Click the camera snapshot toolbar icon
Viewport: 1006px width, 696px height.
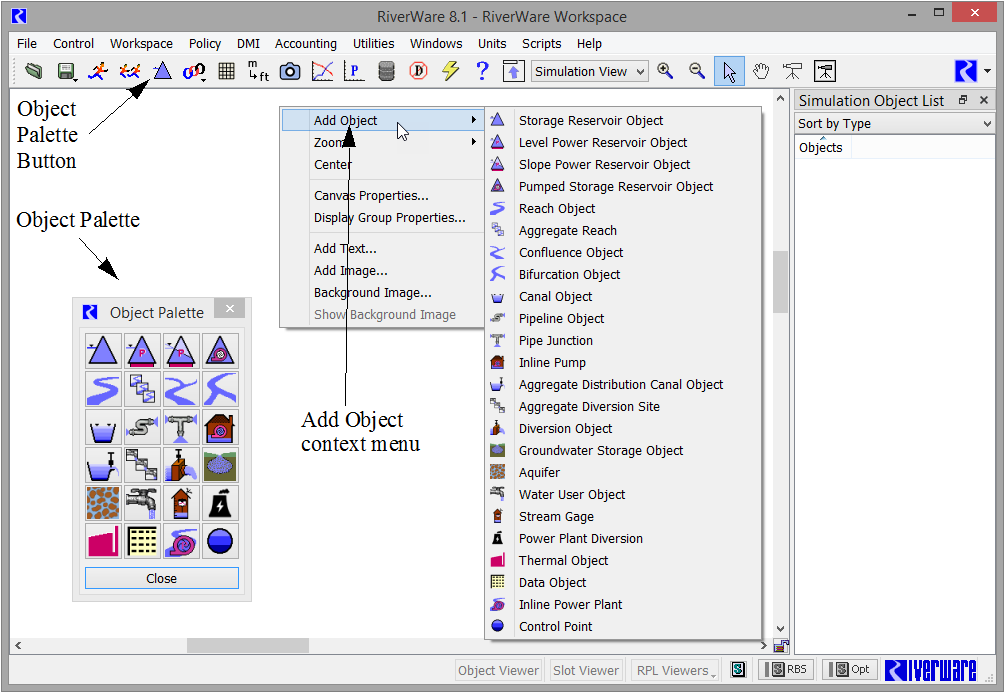(289, 71)
